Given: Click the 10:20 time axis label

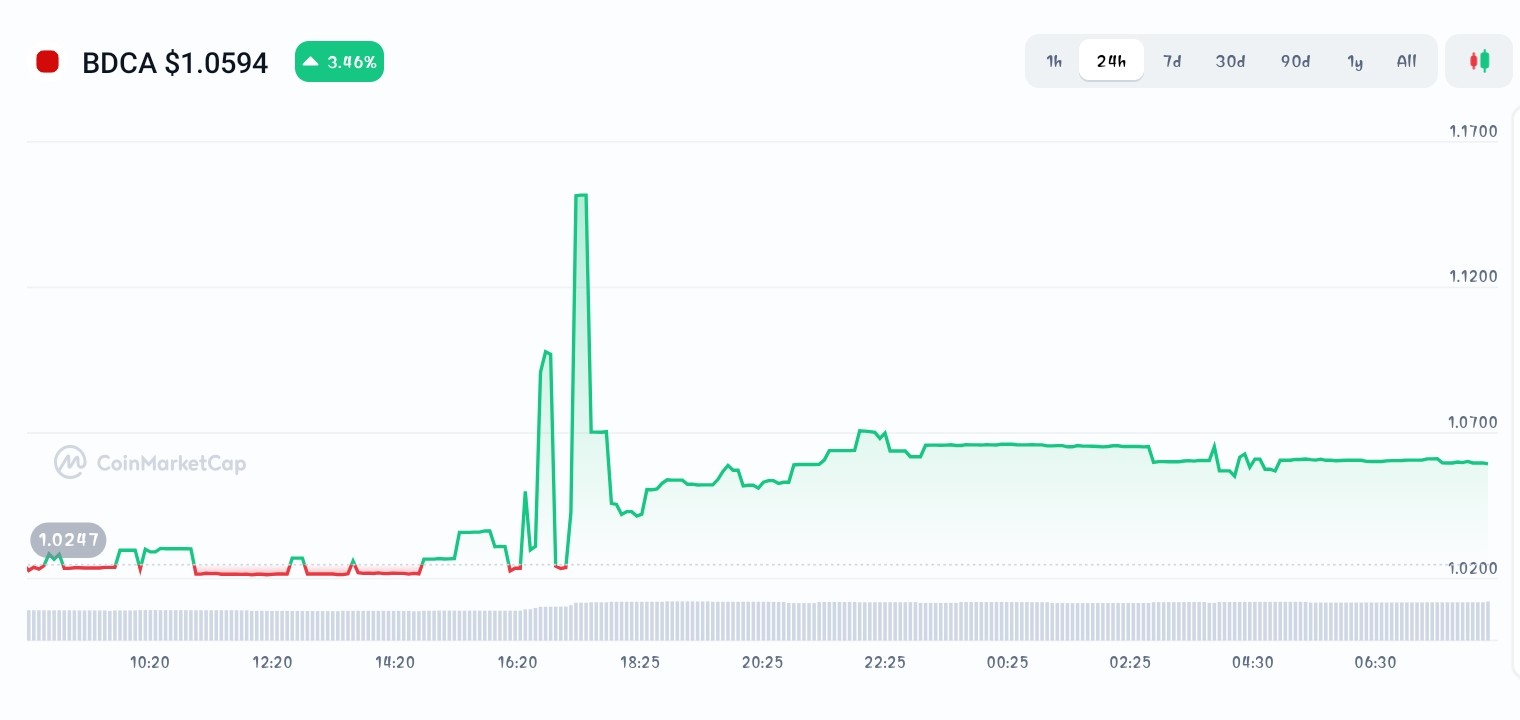Looking at the screenshot, I should click(x=149, y=662).
